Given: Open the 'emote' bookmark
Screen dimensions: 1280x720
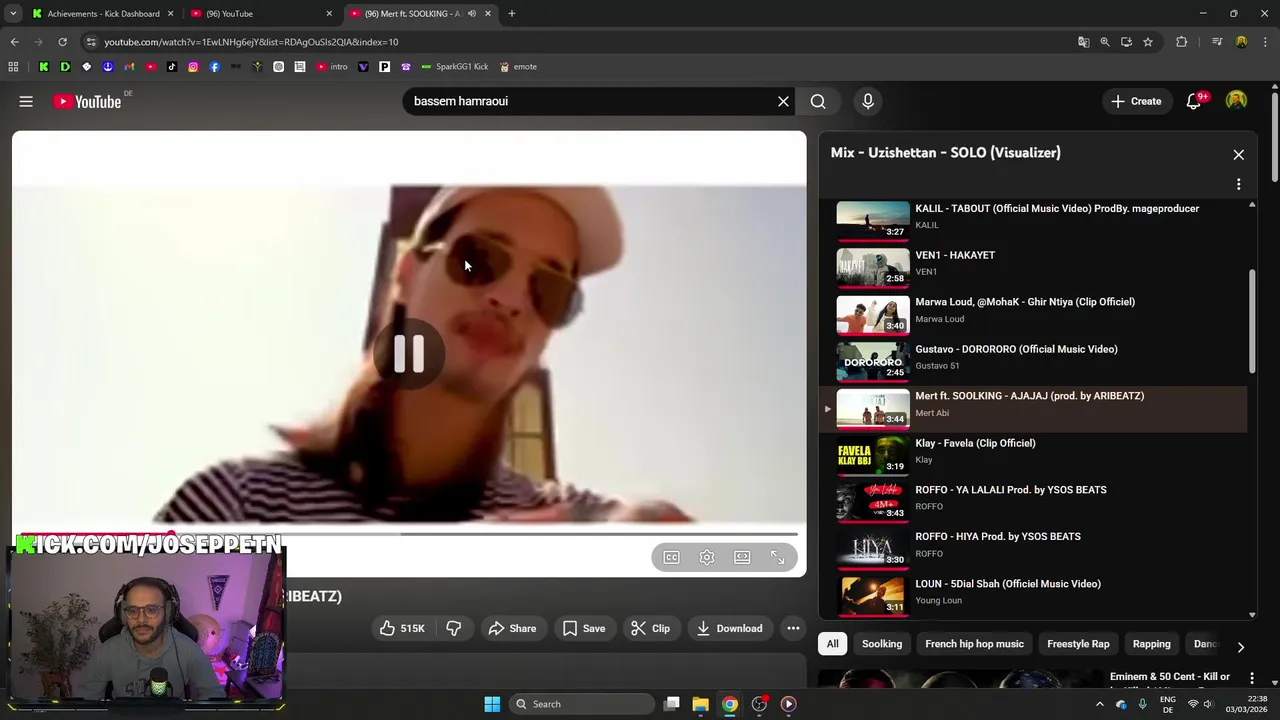Looking at the screenshot, I should (x=518, y=67).
